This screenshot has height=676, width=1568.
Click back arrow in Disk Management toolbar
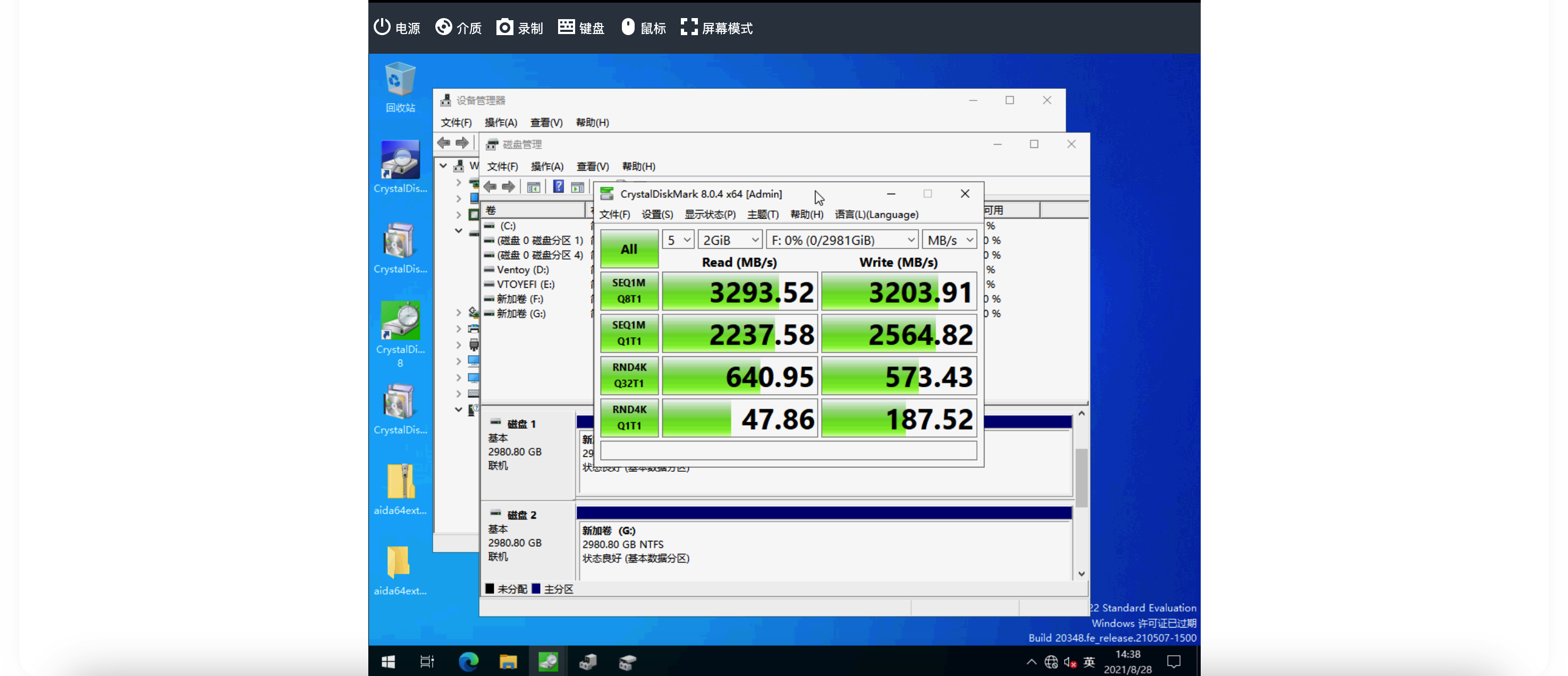490,187
